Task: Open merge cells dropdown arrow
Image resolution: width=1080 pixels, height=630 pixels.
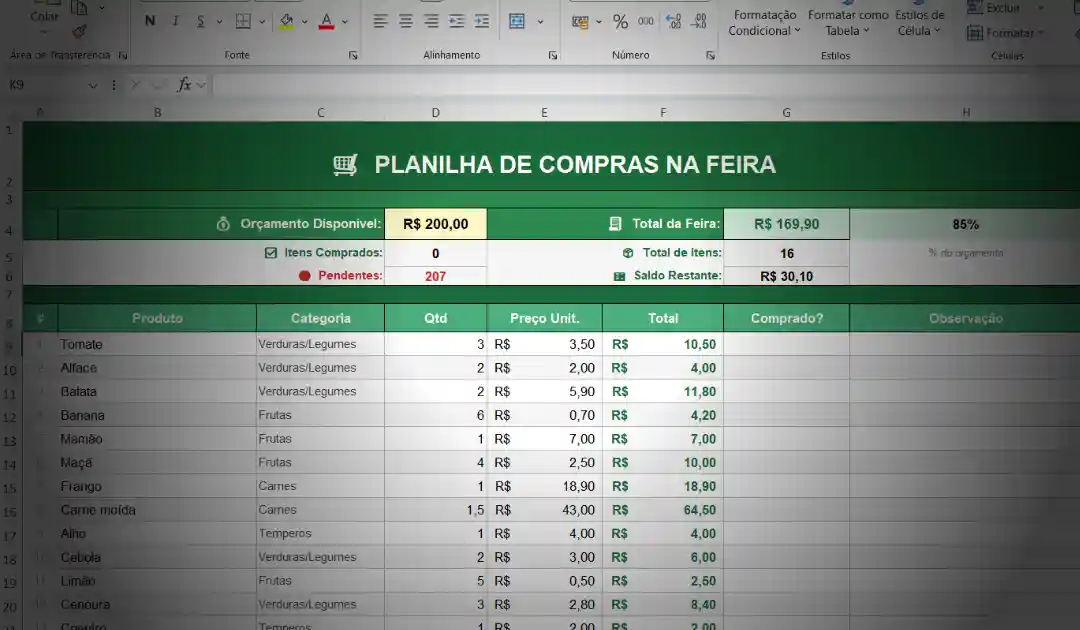Action: click(540, 21)
